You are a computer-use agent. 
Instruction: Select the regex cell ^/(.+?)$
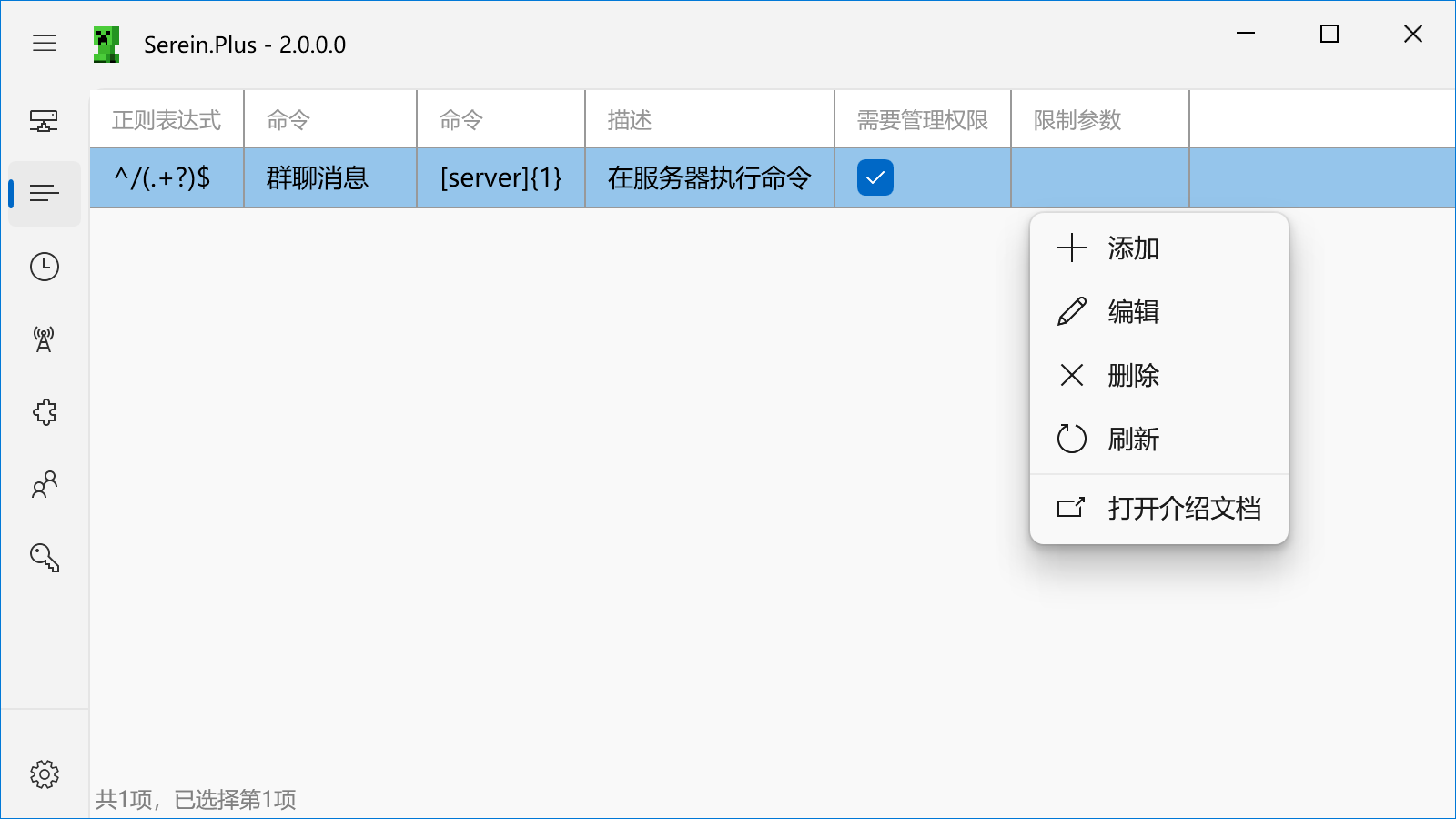pyautogui.click(x=167, y=177)
